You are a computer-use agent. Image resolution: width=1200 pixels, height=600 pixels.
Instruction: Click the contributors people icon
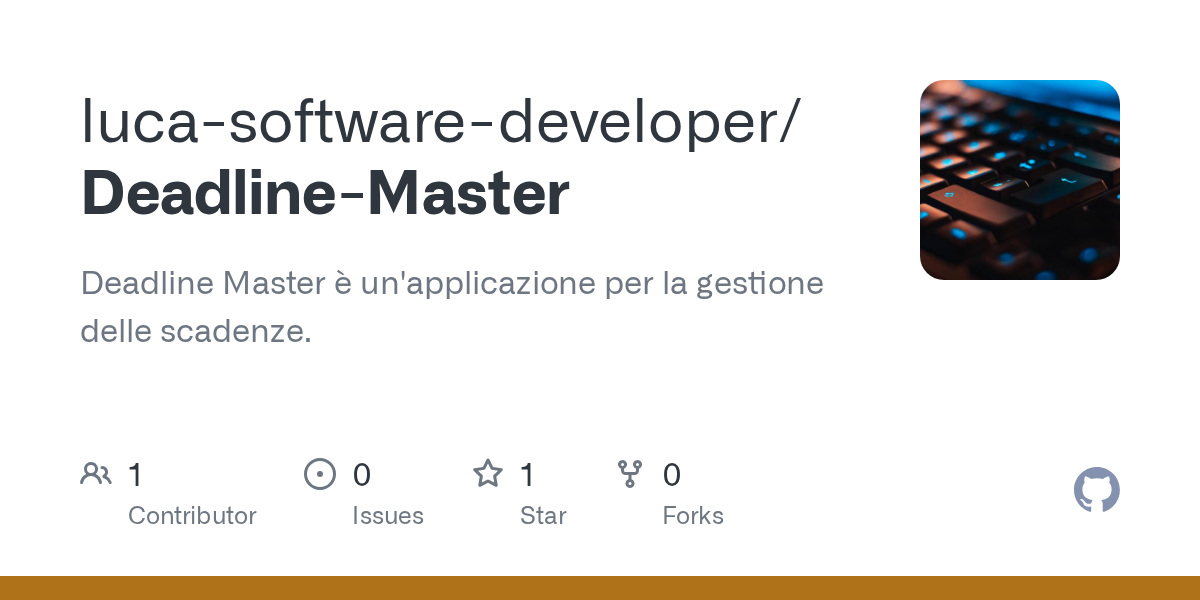pyautogui.click(x=96, y=473)
